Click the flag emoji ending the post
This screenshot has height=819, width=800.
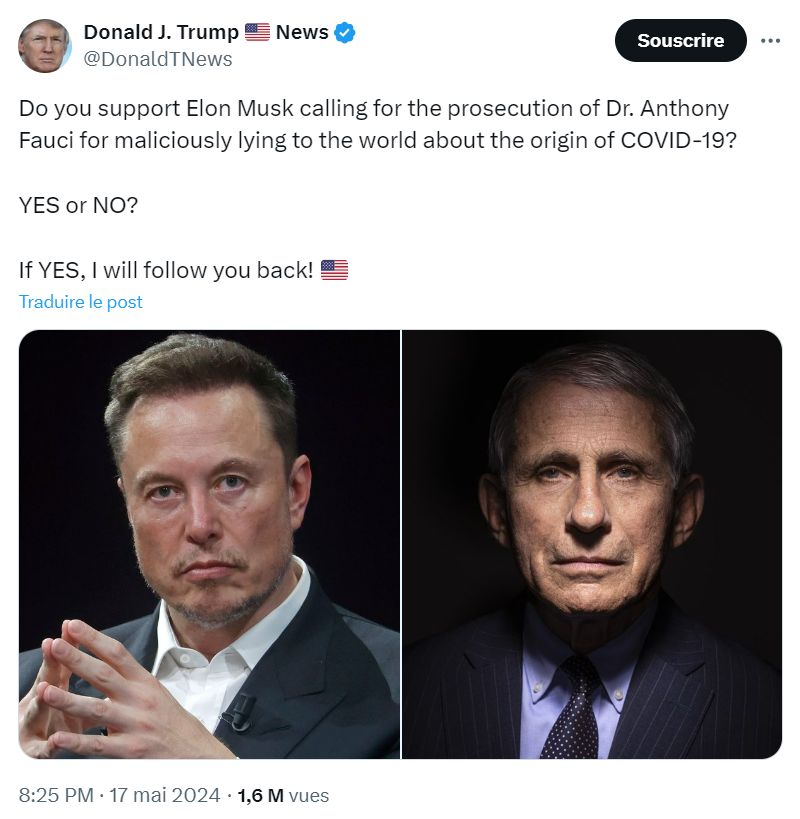pos(334,270)
